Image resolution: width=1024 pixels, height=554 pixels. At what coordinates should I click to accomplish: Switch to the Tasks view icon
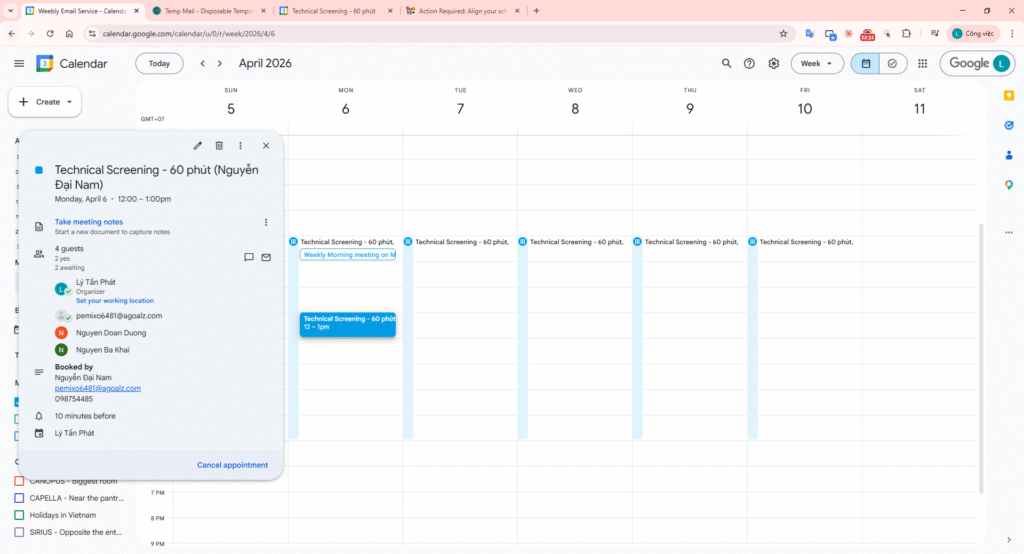click(891, 63)
